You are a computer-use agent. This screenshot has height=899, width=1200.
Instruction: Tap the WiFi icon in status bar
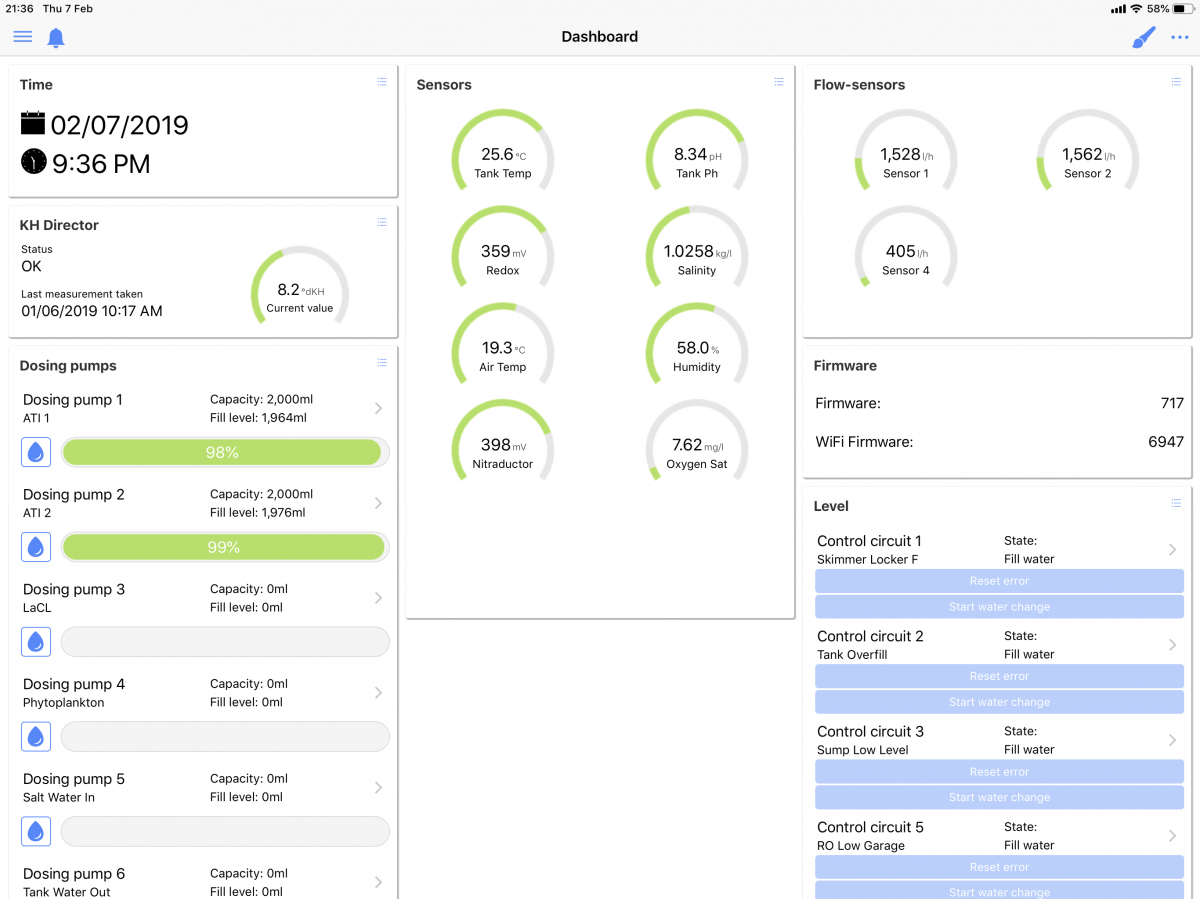click(1136, 9)
